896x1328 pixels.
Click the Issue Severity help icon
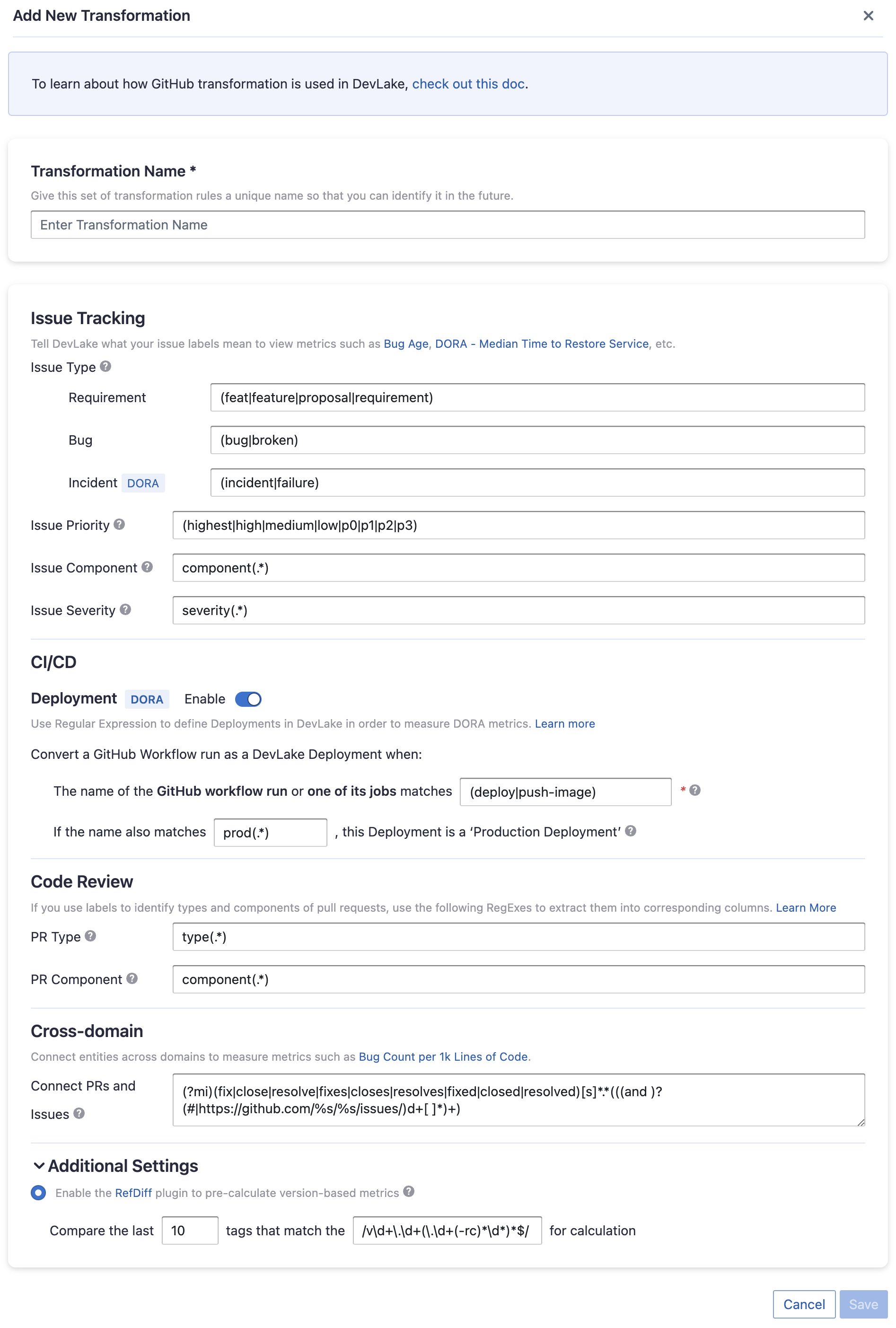click(x=126, y=610)
